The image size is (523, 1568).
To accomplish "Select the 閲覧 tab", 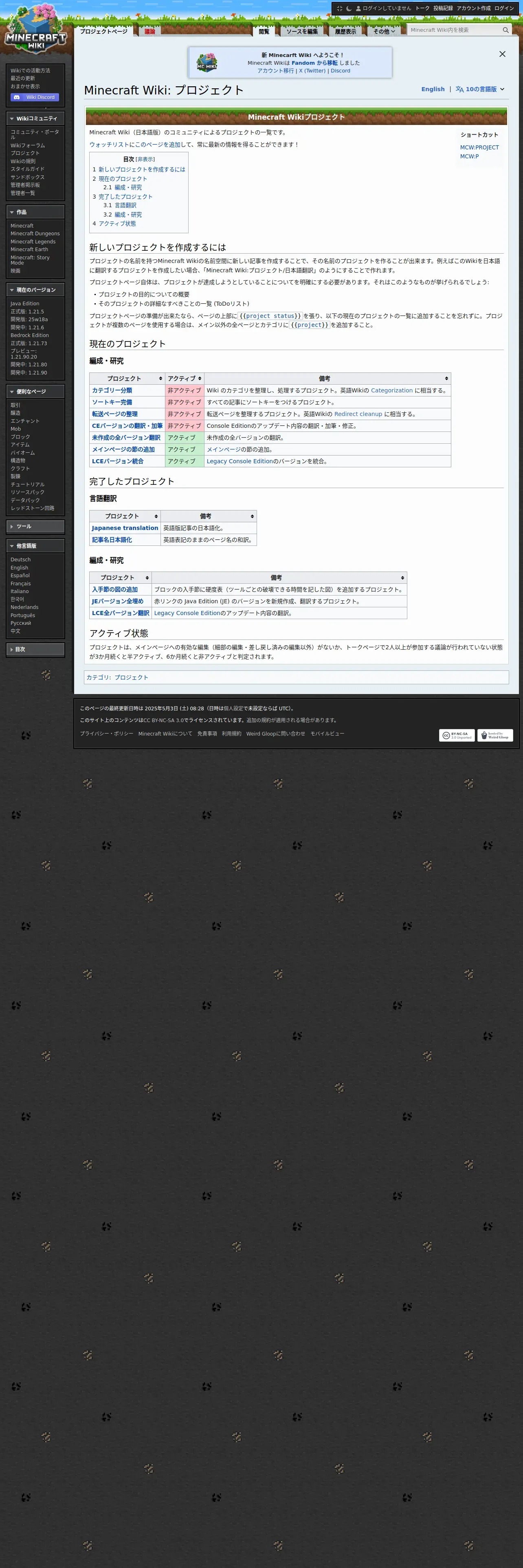I will coord(264,32).
